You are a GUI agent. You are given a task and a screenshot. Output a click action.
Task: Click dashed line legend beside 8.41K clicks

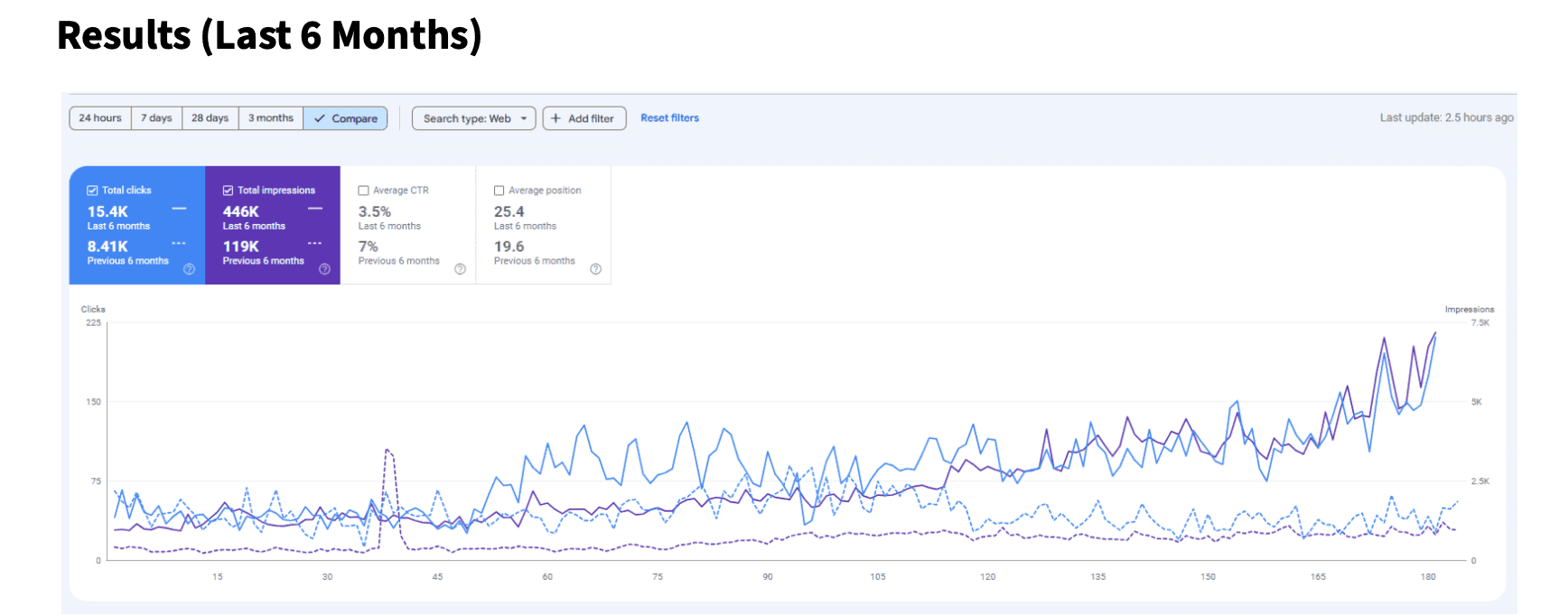(x=179, y=244)
